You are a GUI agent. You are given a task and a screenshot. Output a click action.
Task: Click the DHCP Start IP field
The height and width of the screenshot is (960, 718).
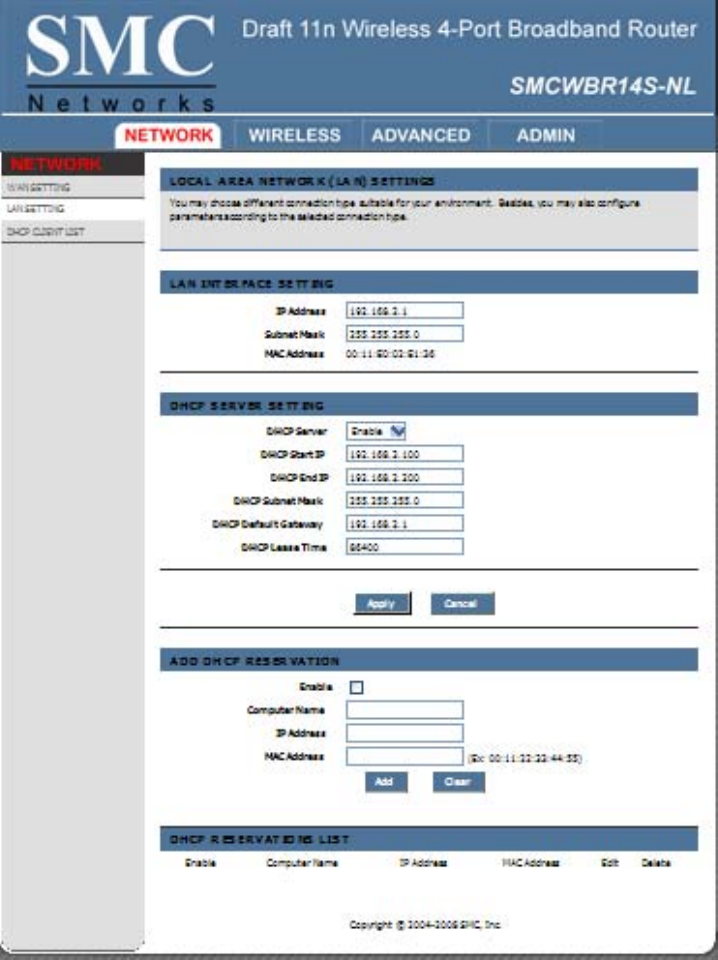(x=405, y=454)
